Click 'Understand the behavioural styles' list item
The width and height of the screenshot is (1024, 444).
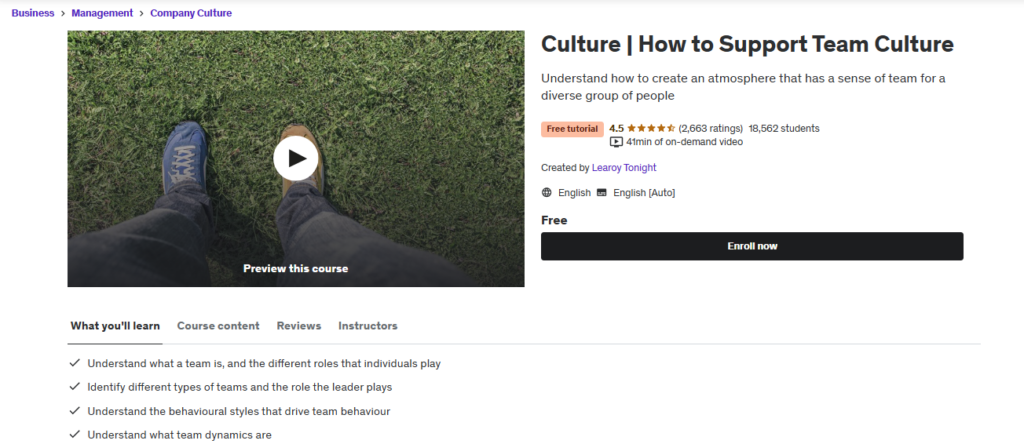239,411
